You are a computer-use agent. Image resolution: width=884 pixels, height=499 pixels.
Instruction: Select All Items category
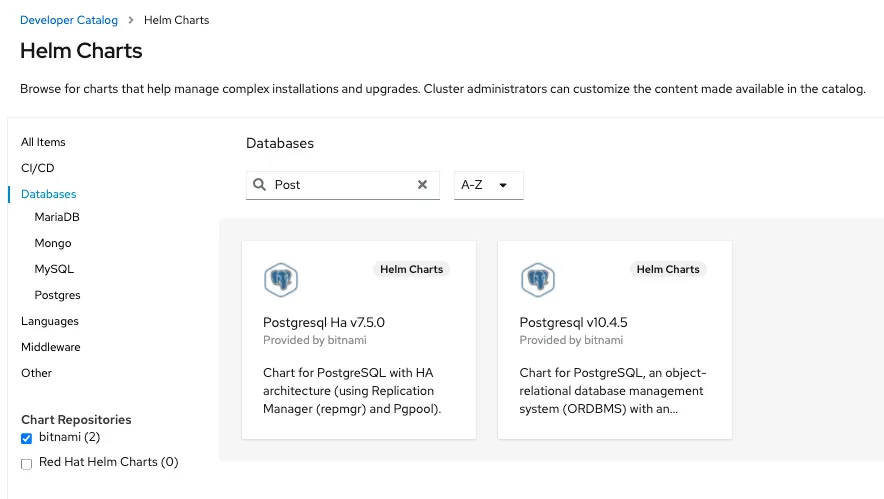pyautogui.click(x=43, y=142)
